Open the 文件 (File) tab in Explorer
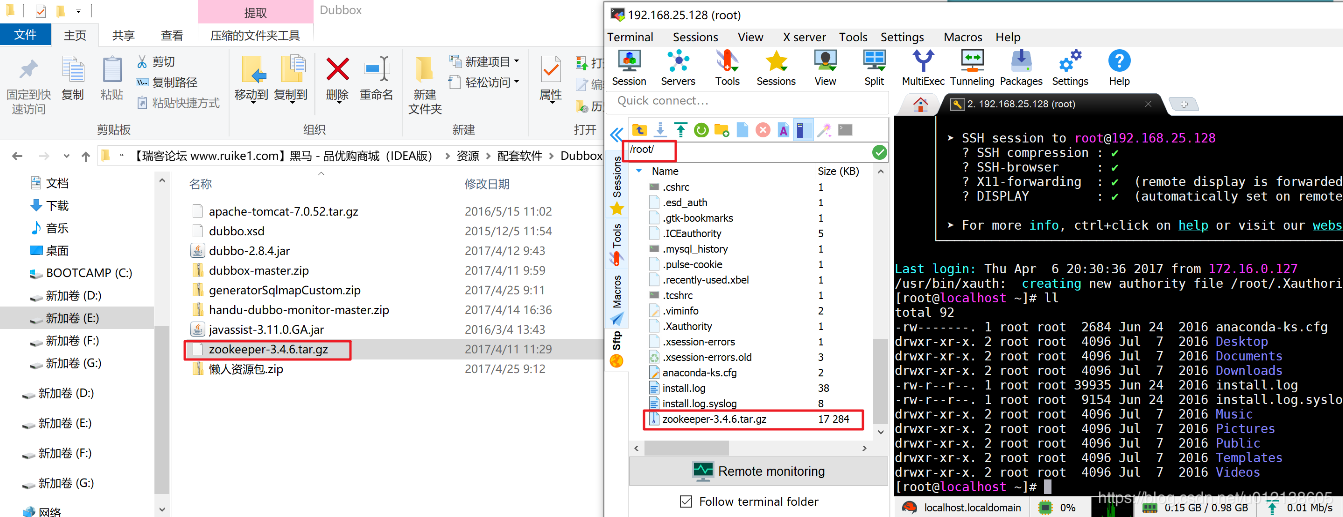Screen dimensions: 1343x517 25,35
